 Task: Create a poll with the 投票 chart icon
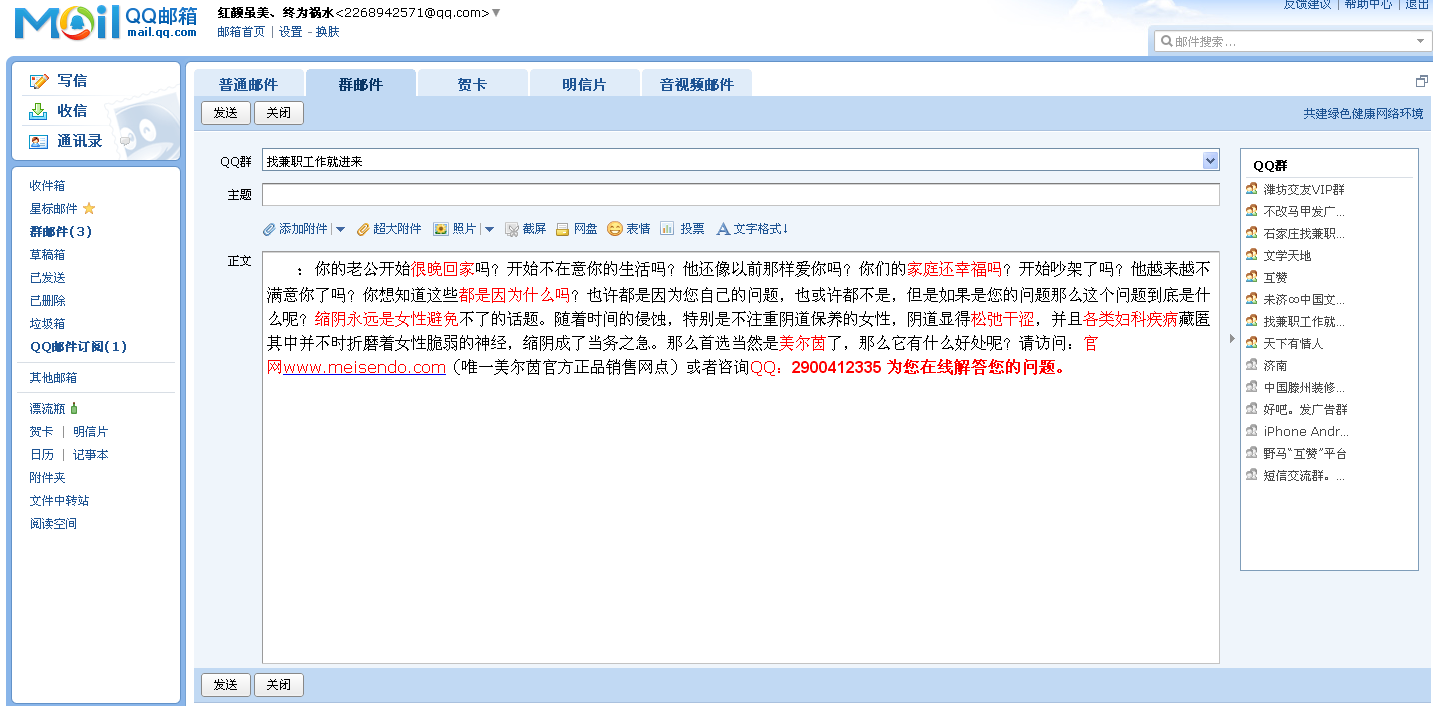click(x=665, y=228)
